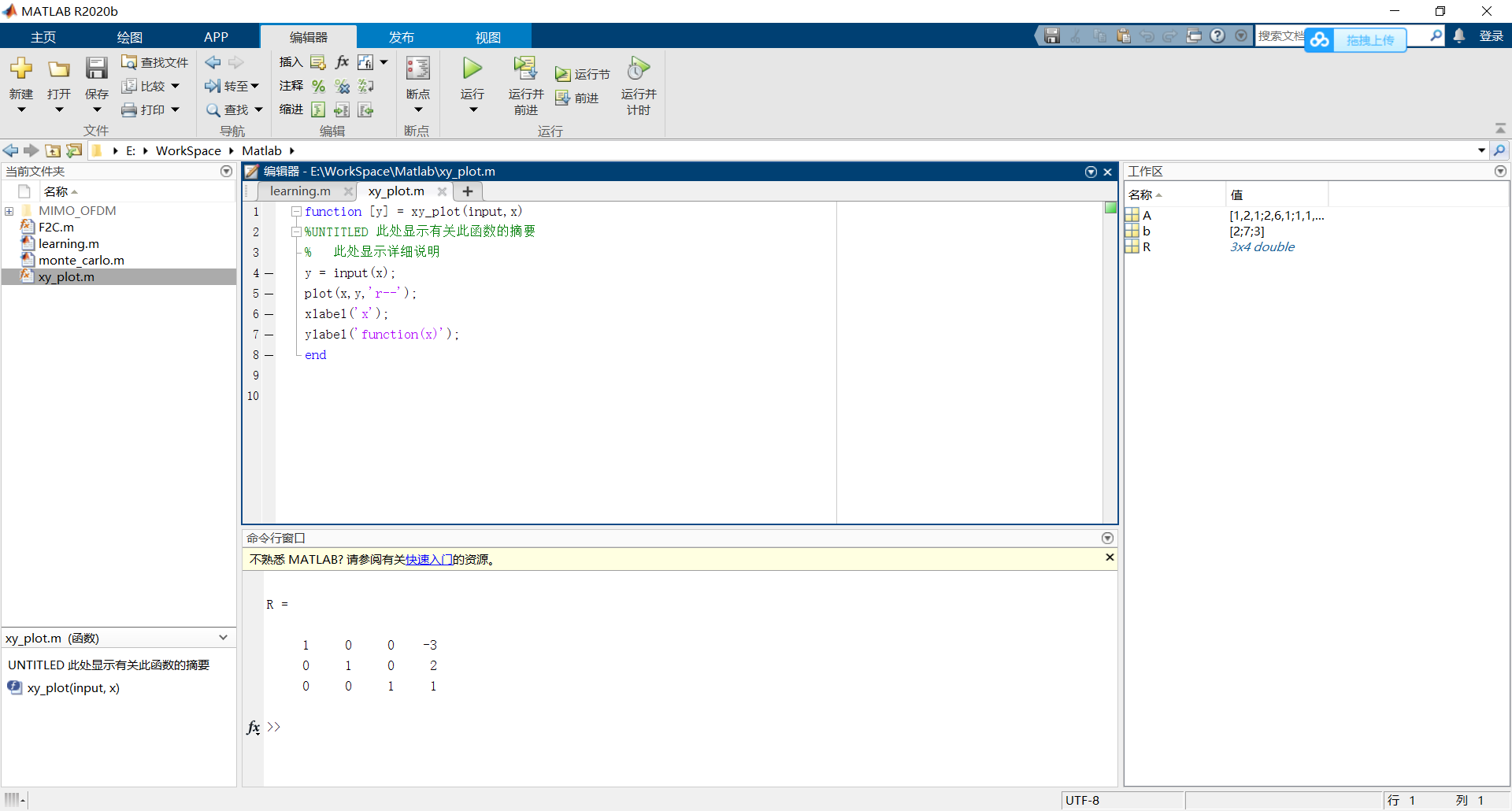The image size is (1512, 811).
Task: Click the New (新建) file icon
Action: click(x=21, y=69)
